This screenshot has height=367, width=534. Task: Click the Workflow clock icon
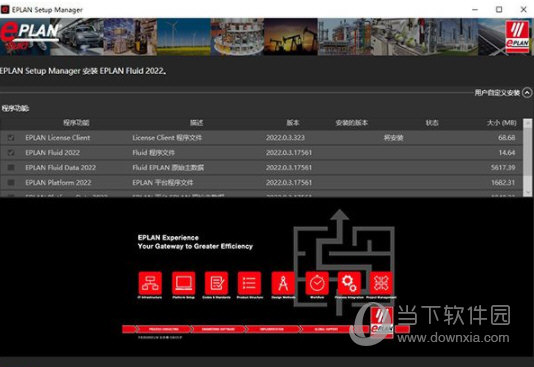point(317,283)
